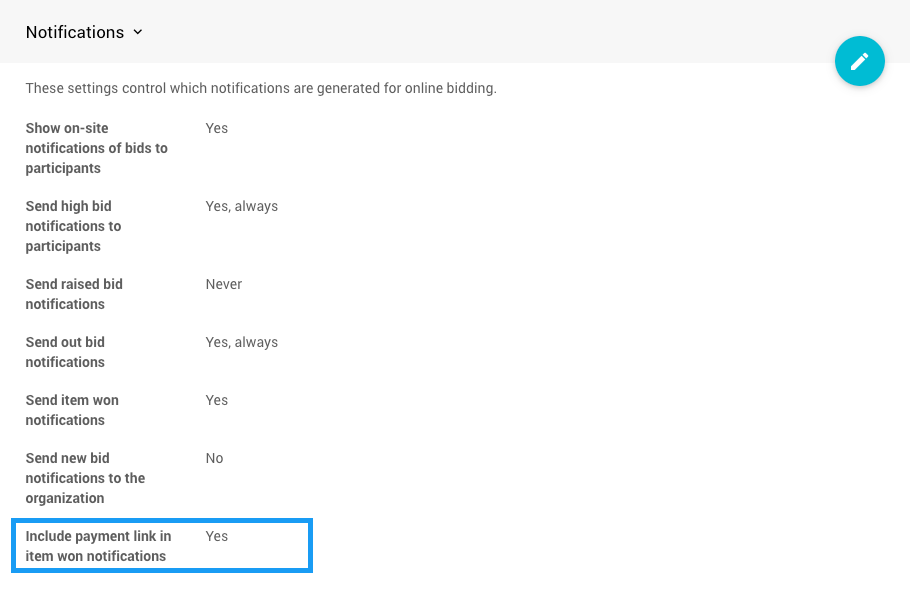Click the gray Notifications header bar

[480, 32]
